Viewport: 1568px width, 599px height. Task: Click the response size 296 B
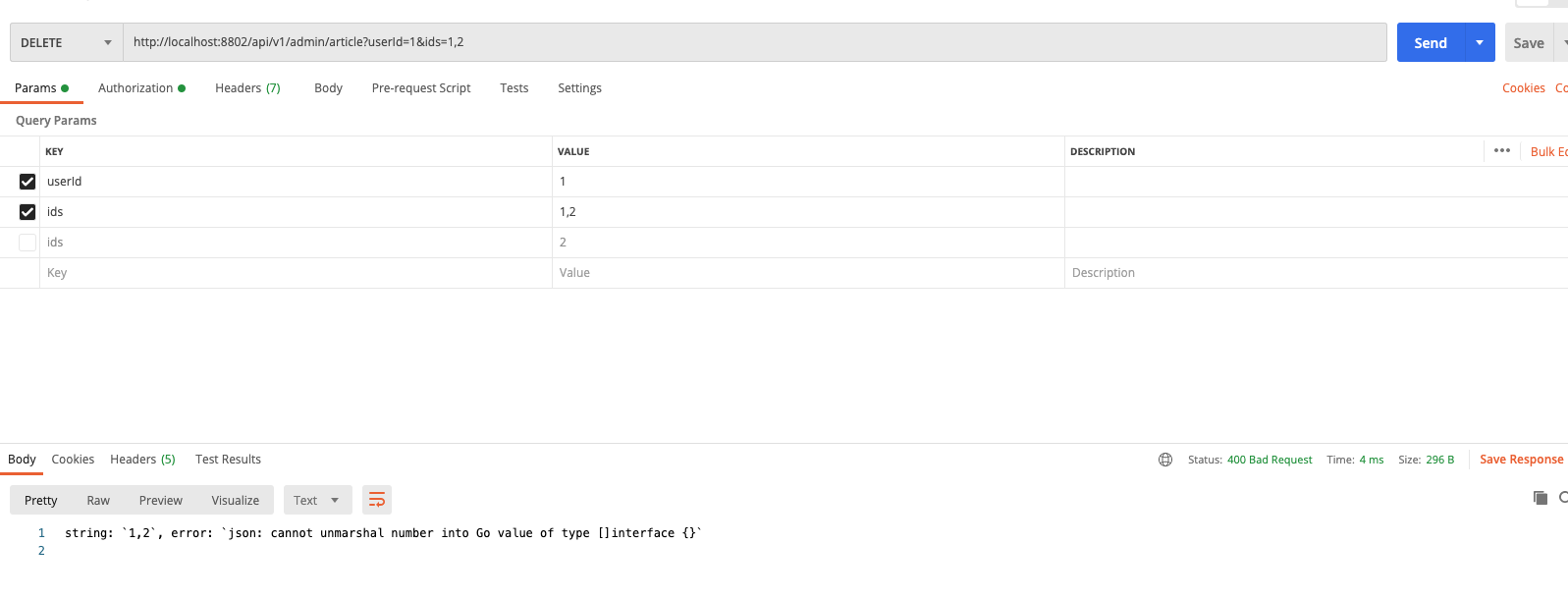click(1440, 460)
